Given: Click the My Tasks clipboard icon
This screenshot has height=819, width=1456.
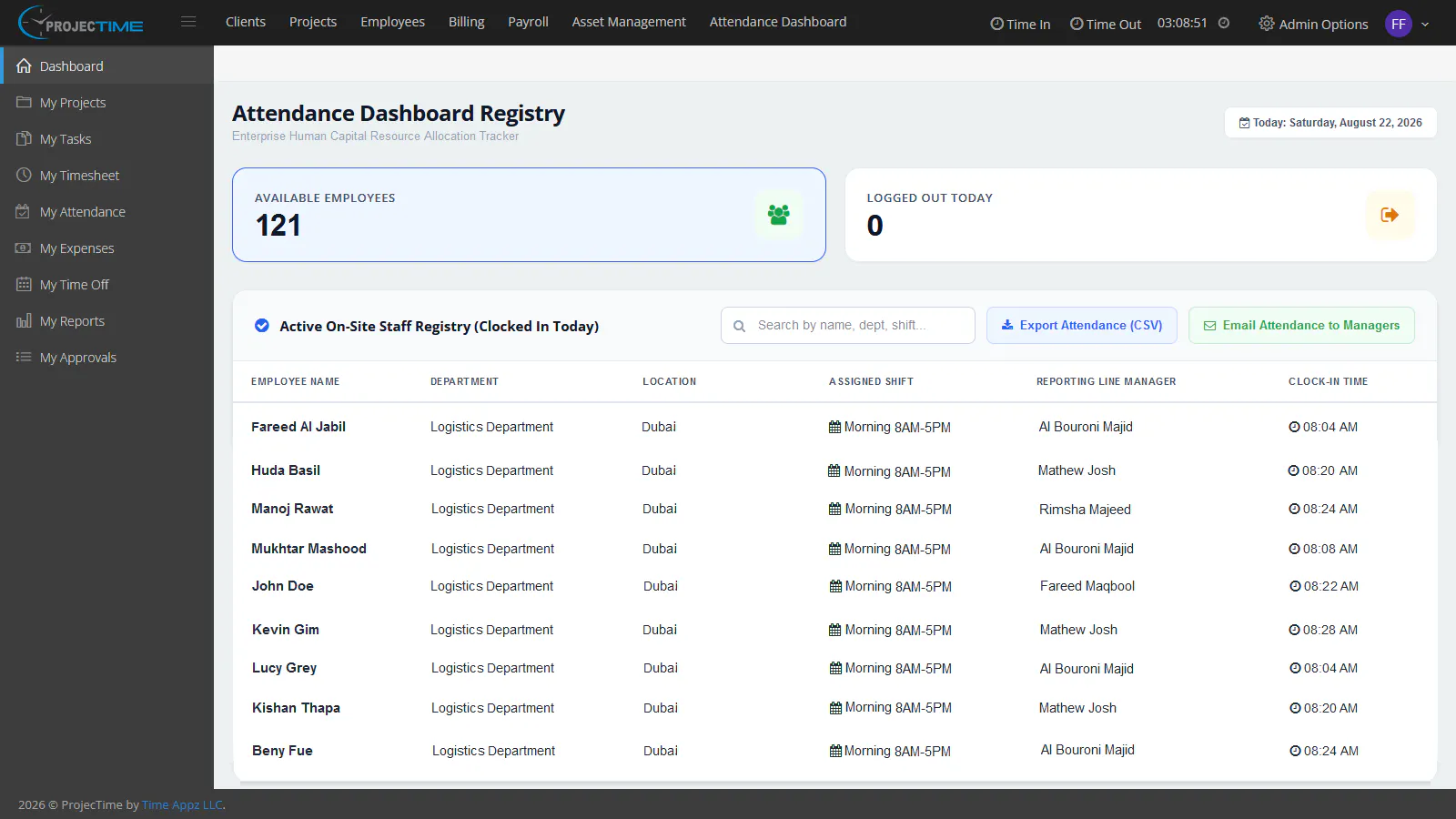Looking at the screenshot, I should [x=24, y=138].
